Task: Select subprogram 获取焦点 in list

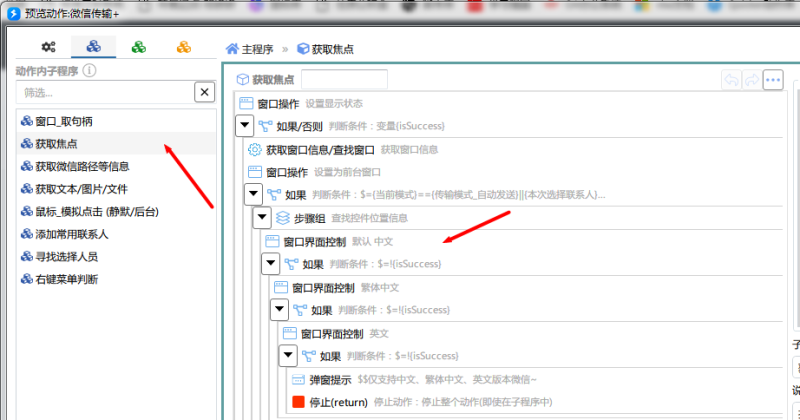Action: pyautogui.click(x=116, y=144)
